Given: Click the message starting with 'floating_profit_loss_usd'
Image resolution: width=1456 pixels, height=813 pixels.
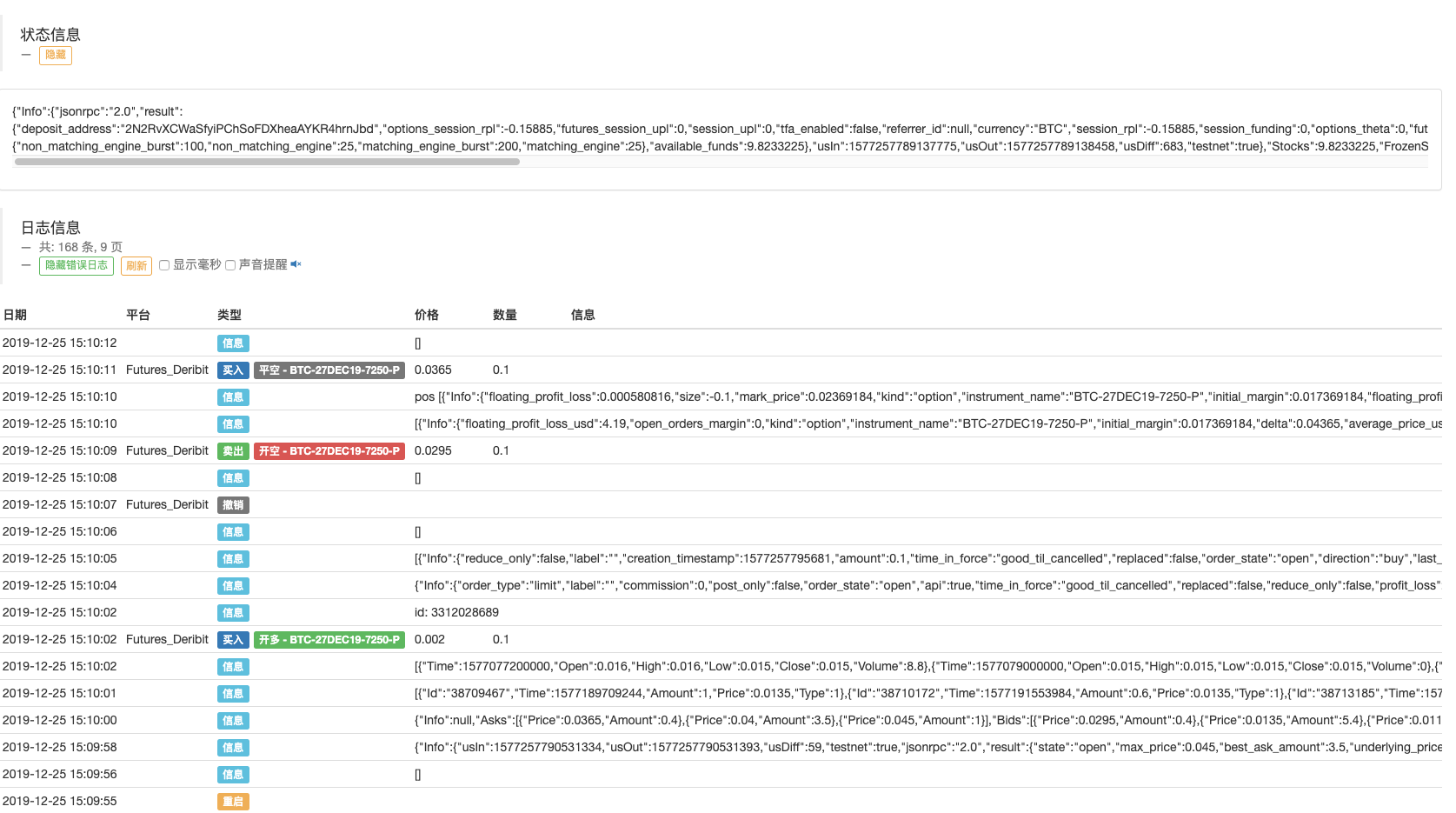Looking at the screenshot, I should 927,423.
